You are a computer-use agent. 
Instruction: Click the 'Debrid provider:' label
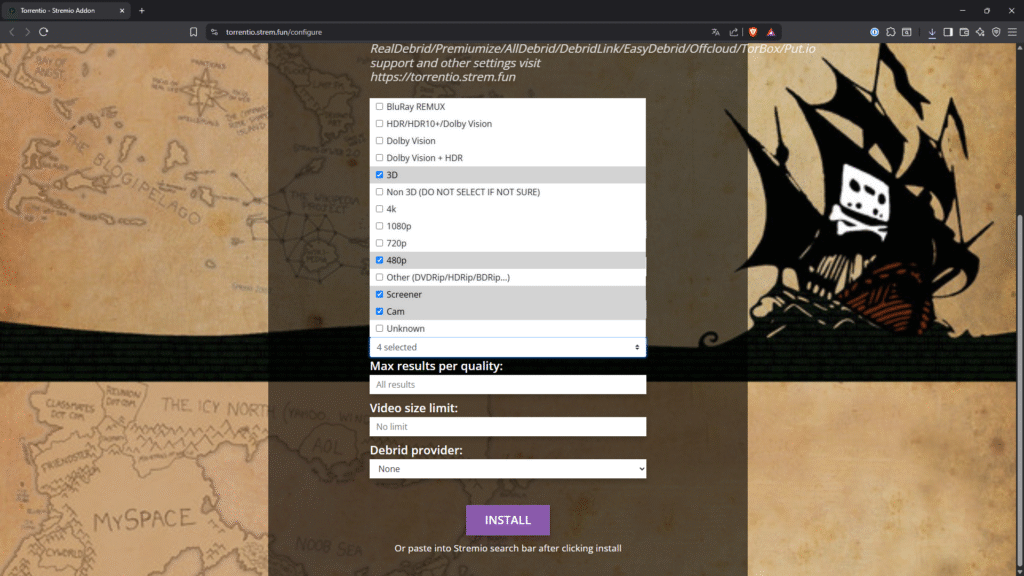coord(416,450)
